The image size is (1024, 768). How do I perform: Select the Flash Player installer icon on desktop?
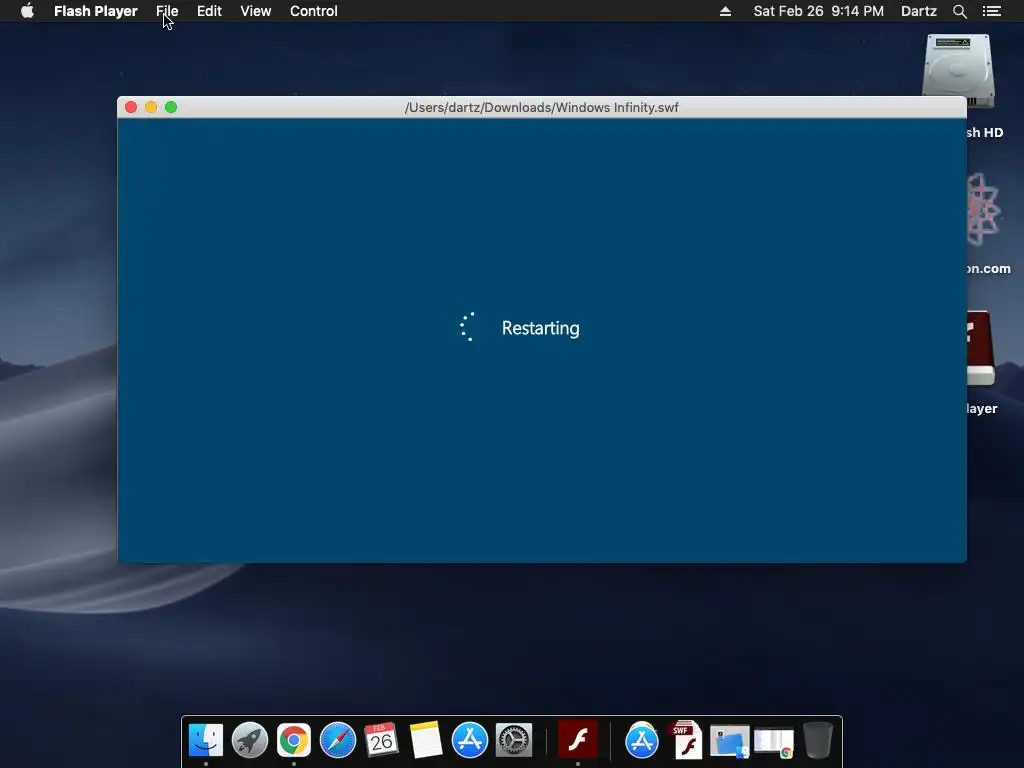click(980, 349)
